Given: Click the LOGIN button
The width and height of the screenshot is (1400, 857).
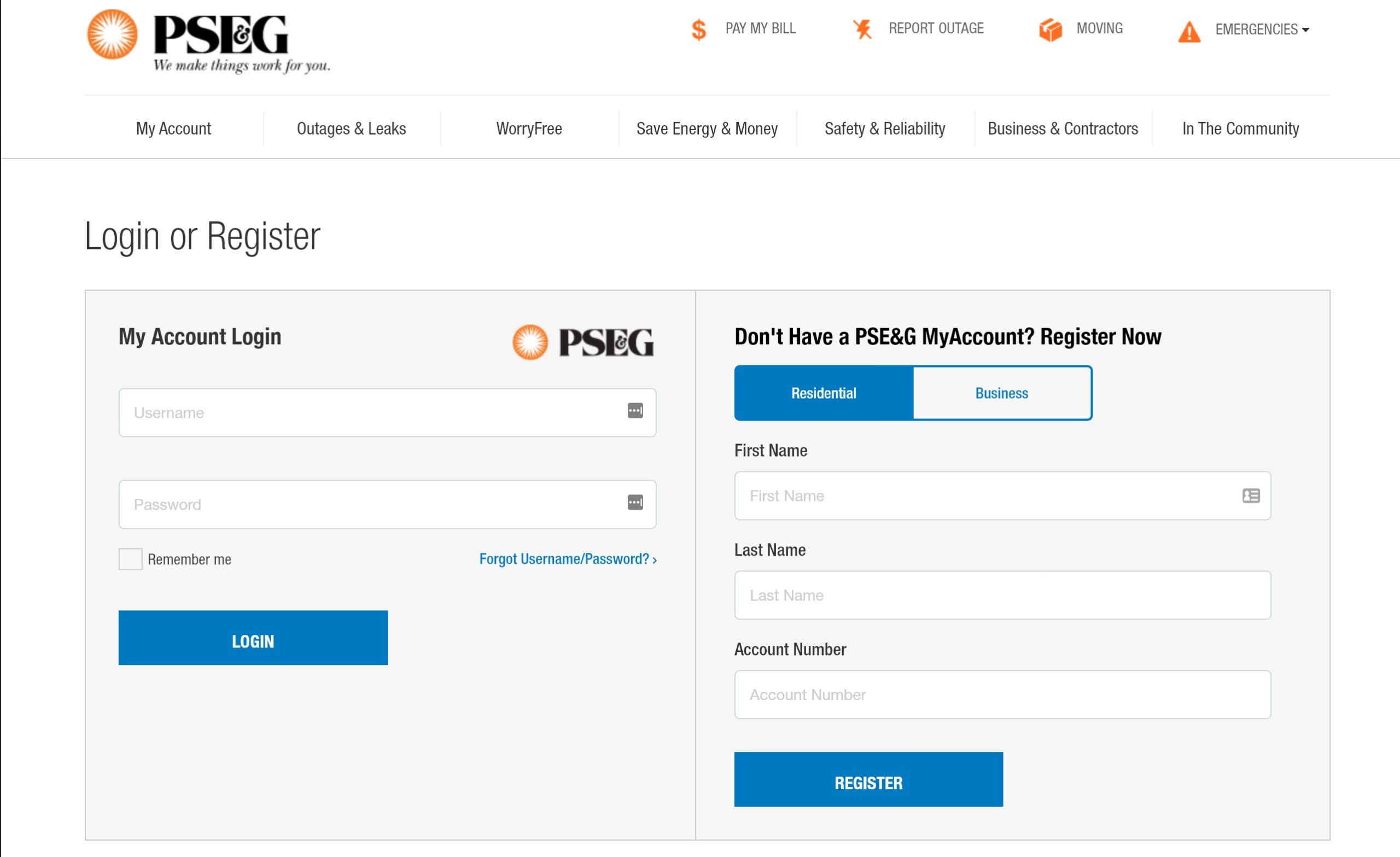Looking at the screenshot, I should (253, 638).
